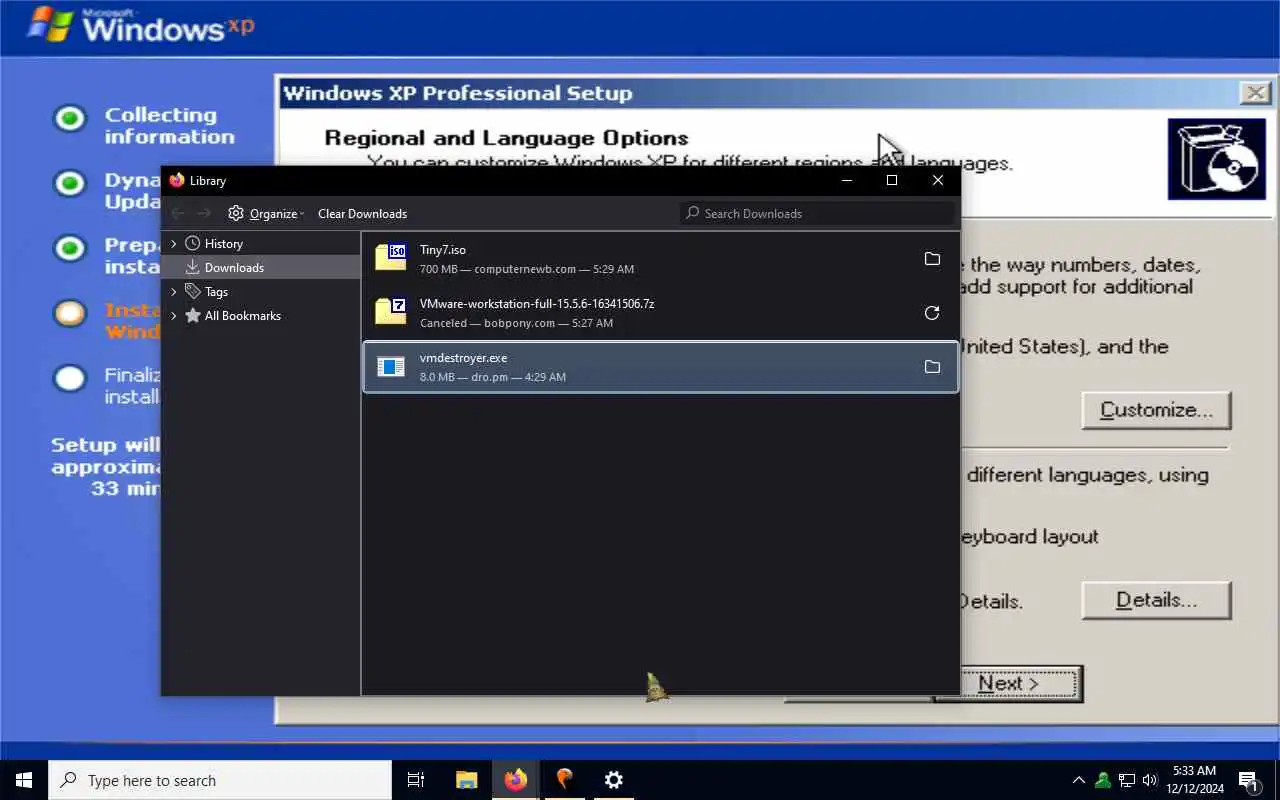Close the Library window
Screen dimensions: 1280x800
coord(938,180)
